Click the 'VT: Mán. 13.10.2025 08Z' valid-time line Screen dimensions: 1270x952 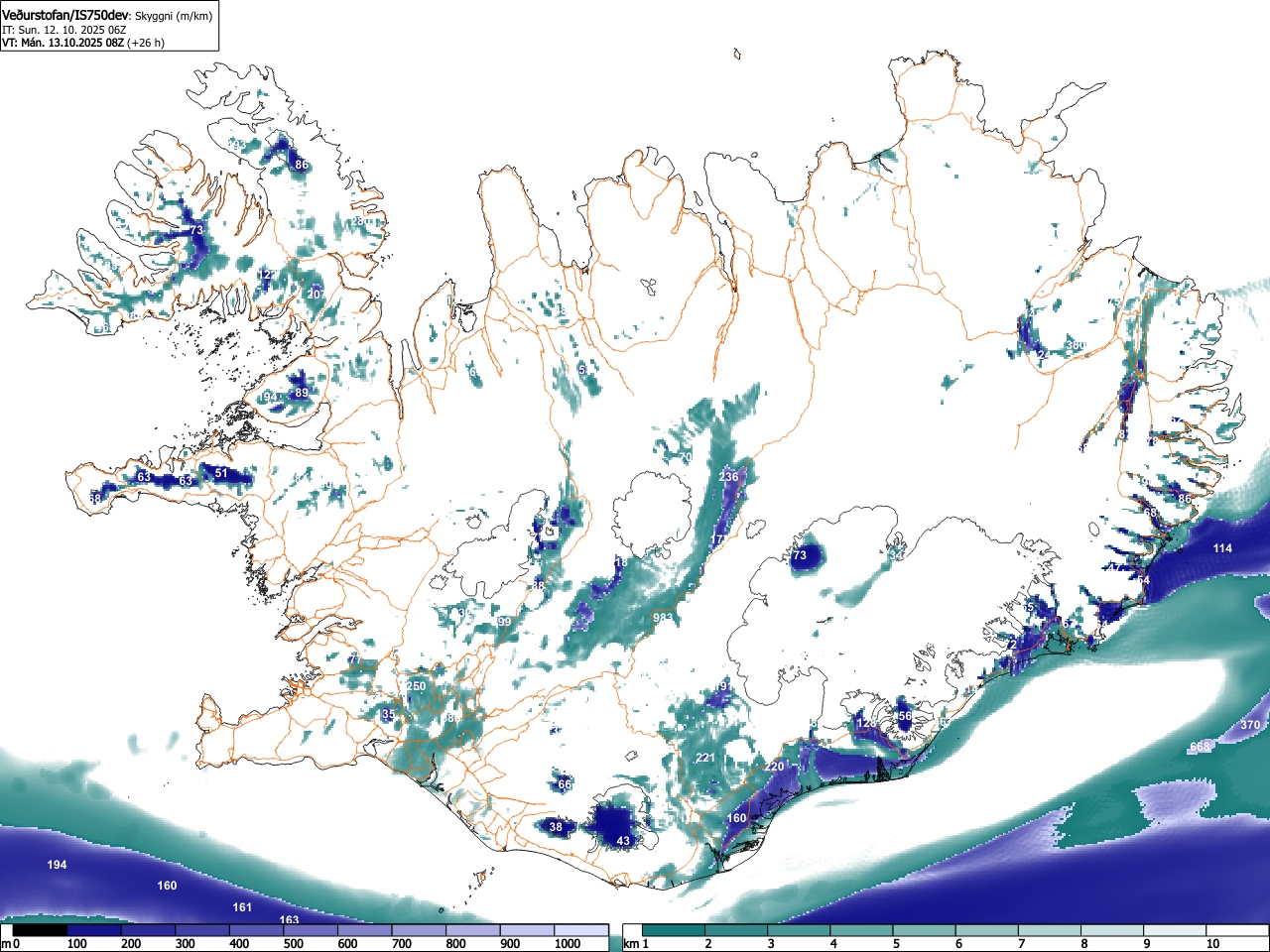[x=63, y=43]
